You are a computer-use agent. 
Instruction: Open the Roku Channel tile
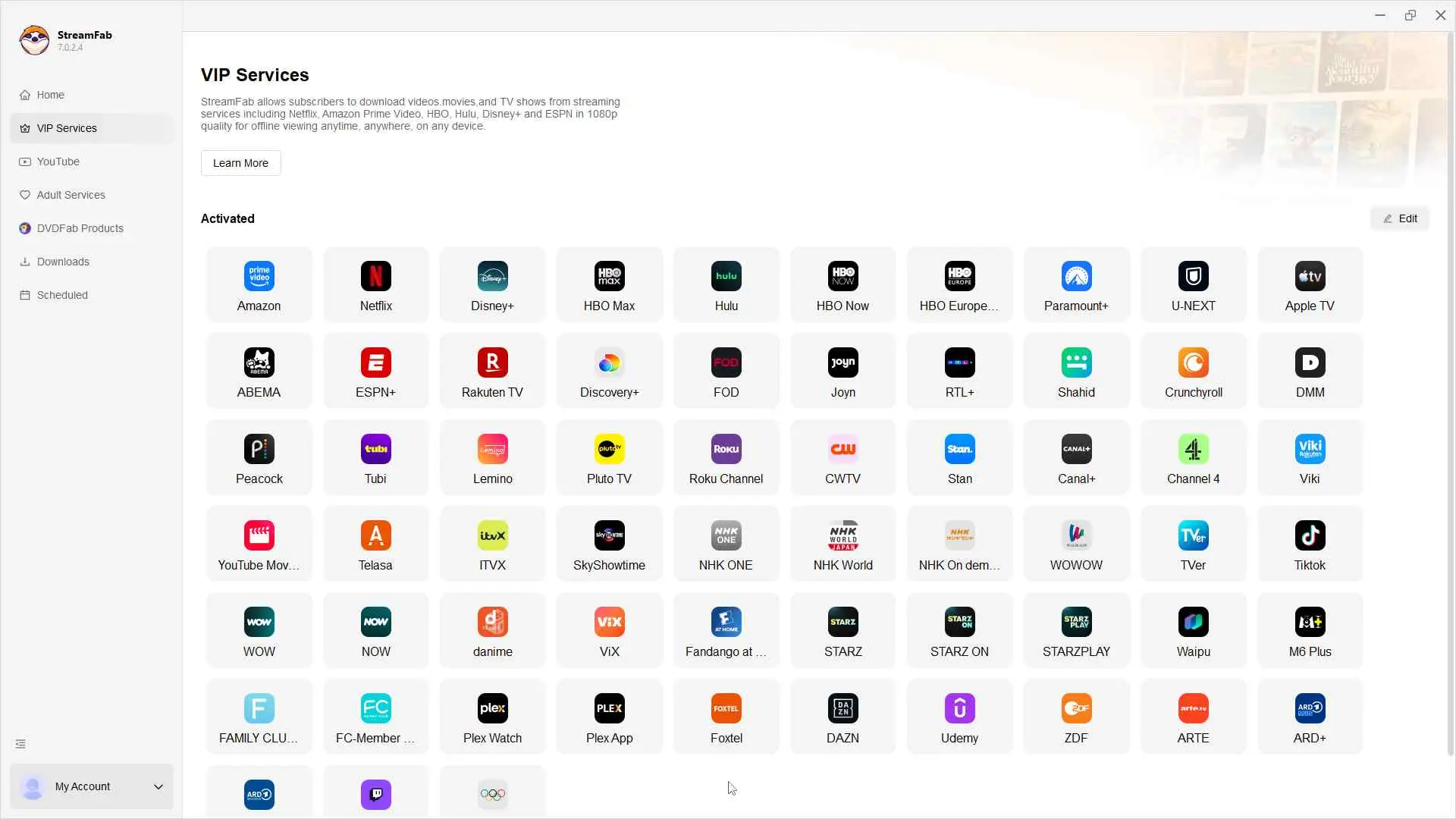click(x=726, y=458)
